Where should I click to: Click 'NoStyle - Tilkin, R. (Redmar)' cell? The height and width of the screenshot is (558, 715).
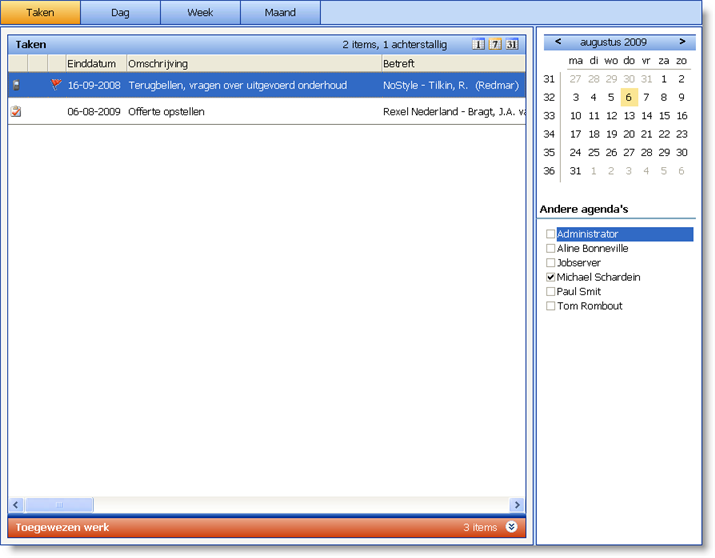coord(451,85)
